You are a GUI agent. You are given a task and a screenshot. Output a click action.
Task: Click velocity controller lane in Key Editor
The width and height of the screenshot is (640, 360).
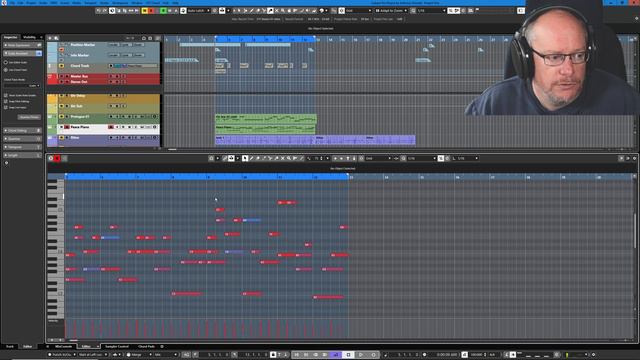coord(349,329)
